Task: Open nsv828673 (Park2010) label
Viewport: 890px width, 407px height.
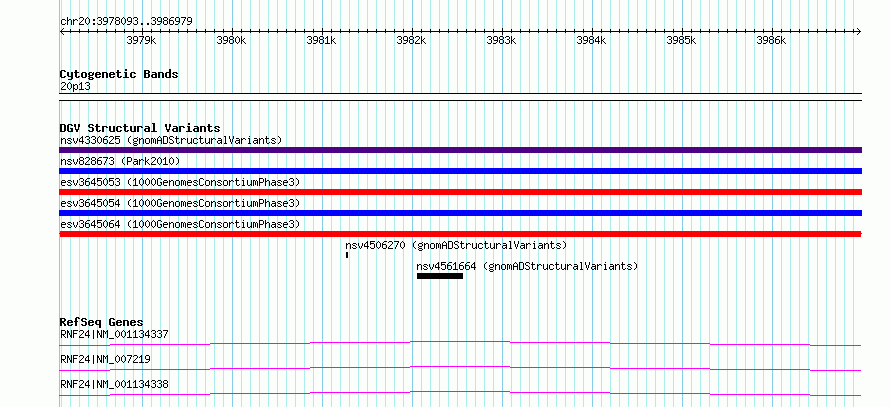Action: tap(120, 162)
